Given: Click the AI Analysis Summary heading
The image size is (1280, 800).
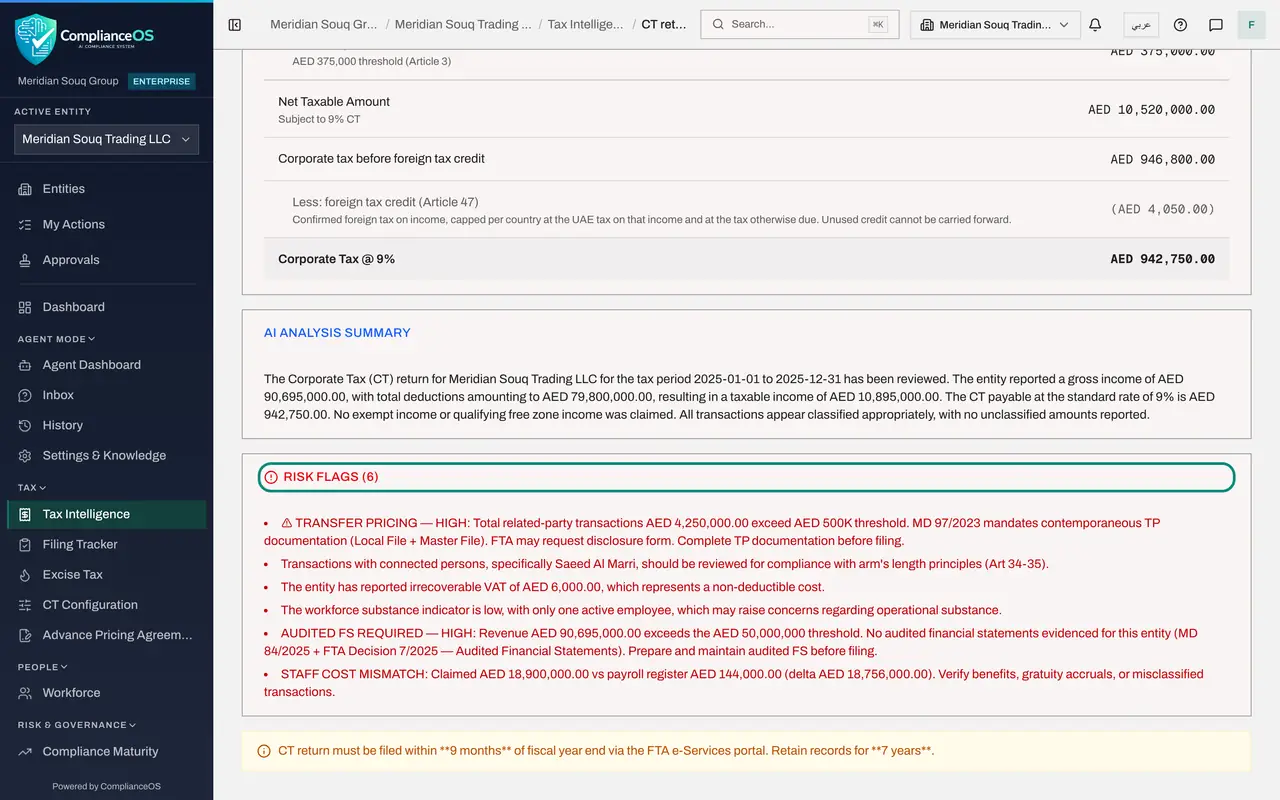Looking at the screenshot, I should [337, 333].
